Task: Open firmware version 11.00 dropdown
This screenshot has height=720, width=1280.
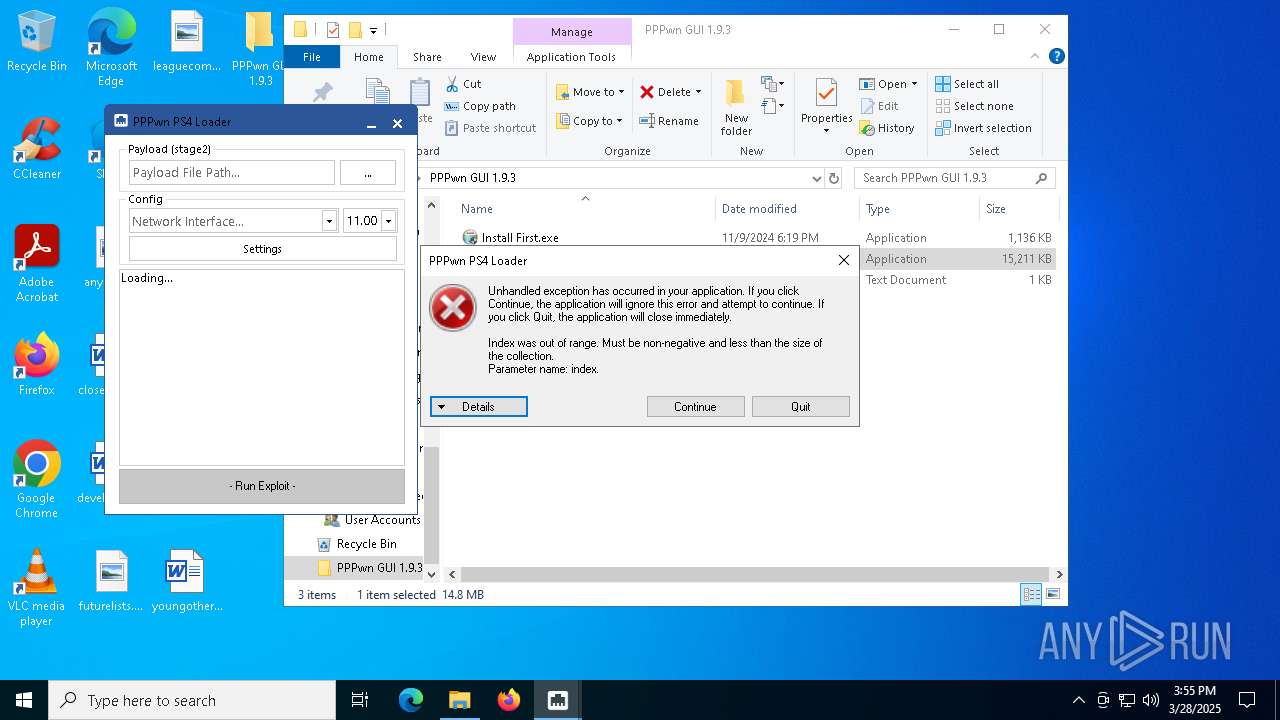Action: (388, 221)
